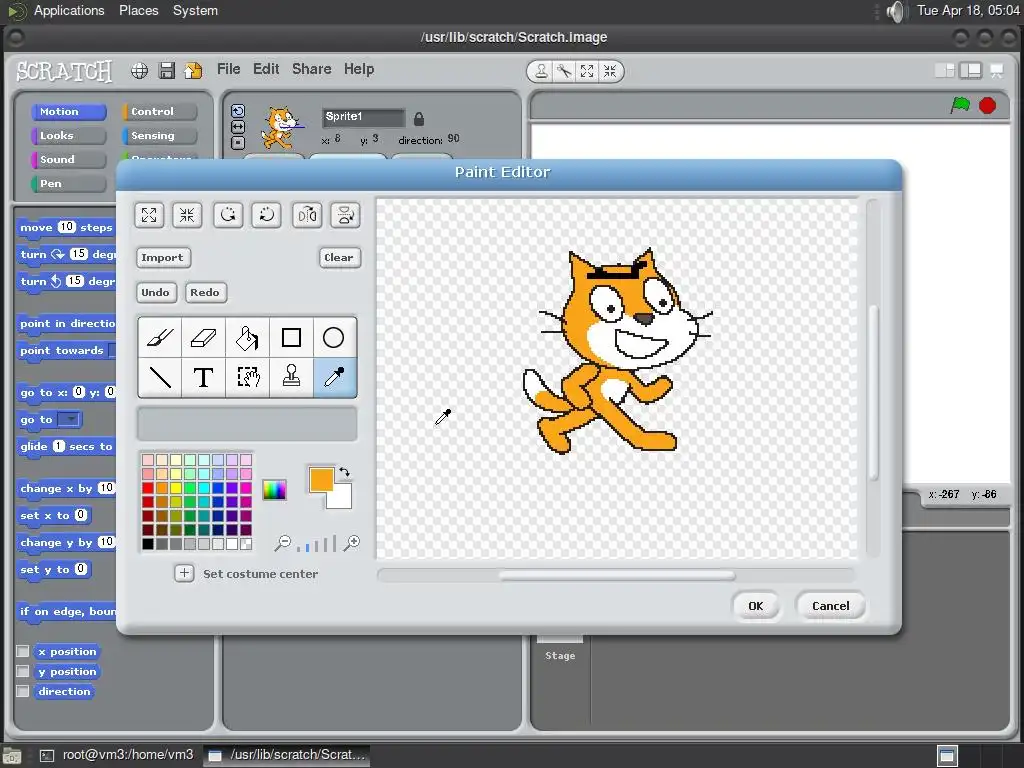This screenshot has width=1024, height=768.
Task: Click the Grow costume icon in Paint Editor
Action: (149, 215)
